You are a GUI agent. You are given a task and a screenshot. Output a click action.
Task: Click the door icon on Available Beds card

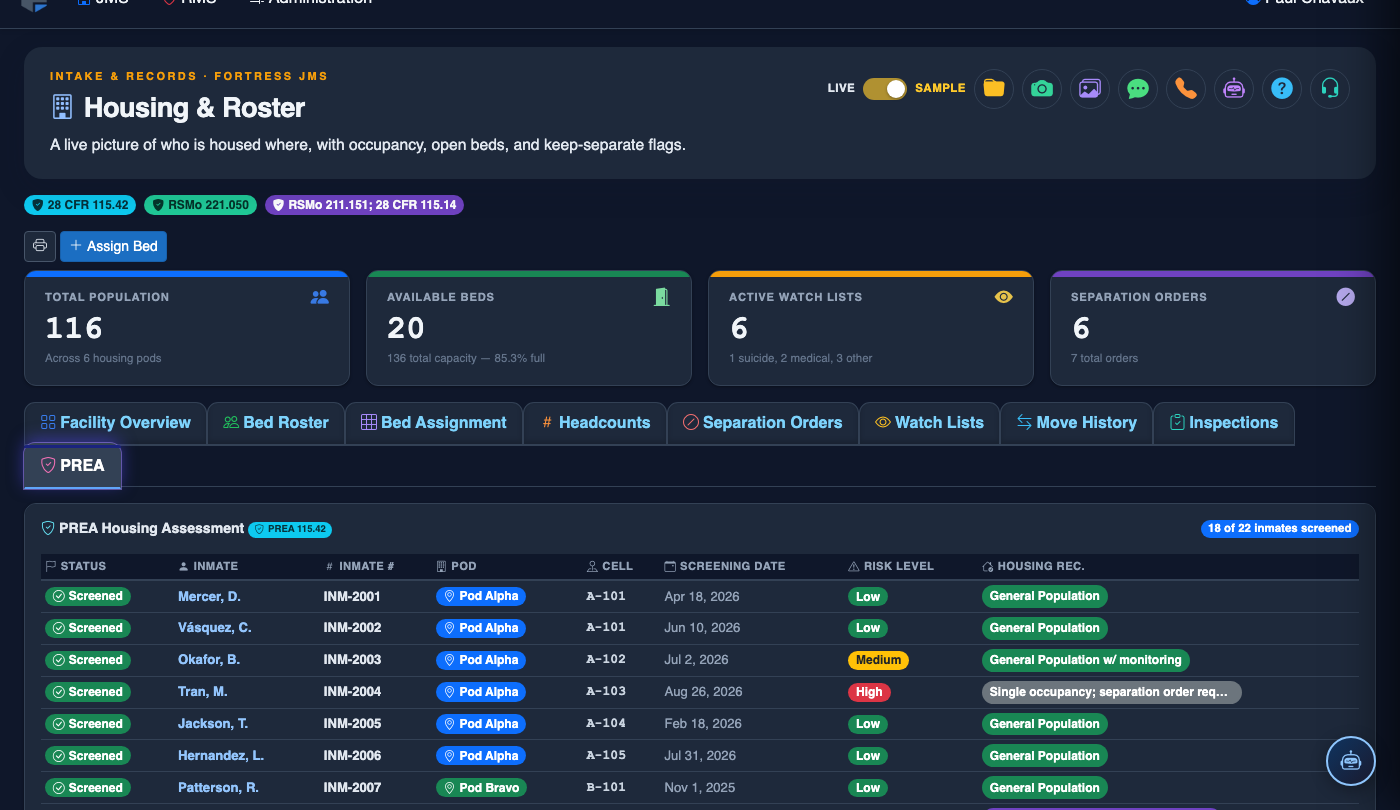tap(661, 297)
